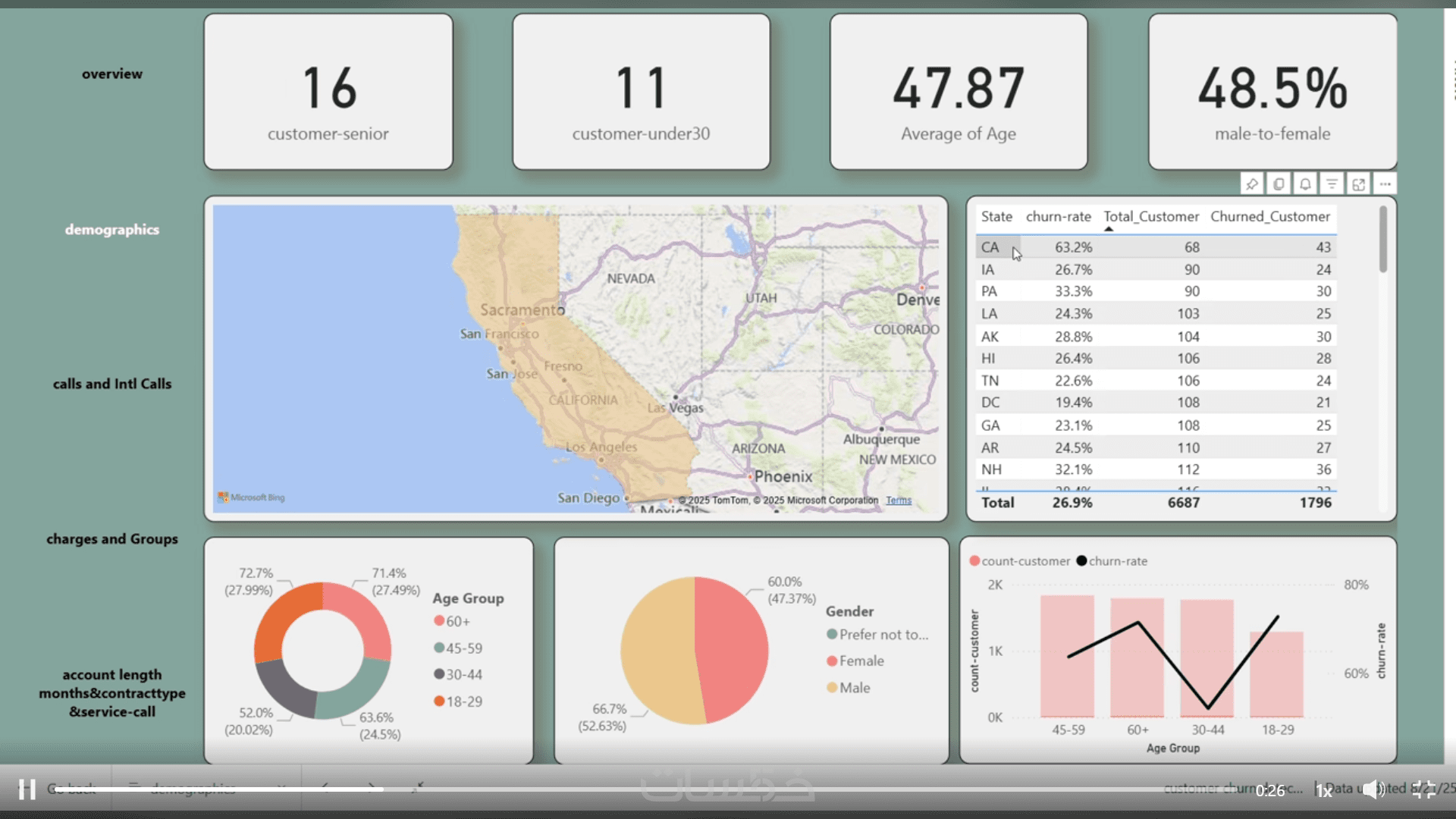
Task: Toggle the Female gender legend item
Action: pos(855,661)
